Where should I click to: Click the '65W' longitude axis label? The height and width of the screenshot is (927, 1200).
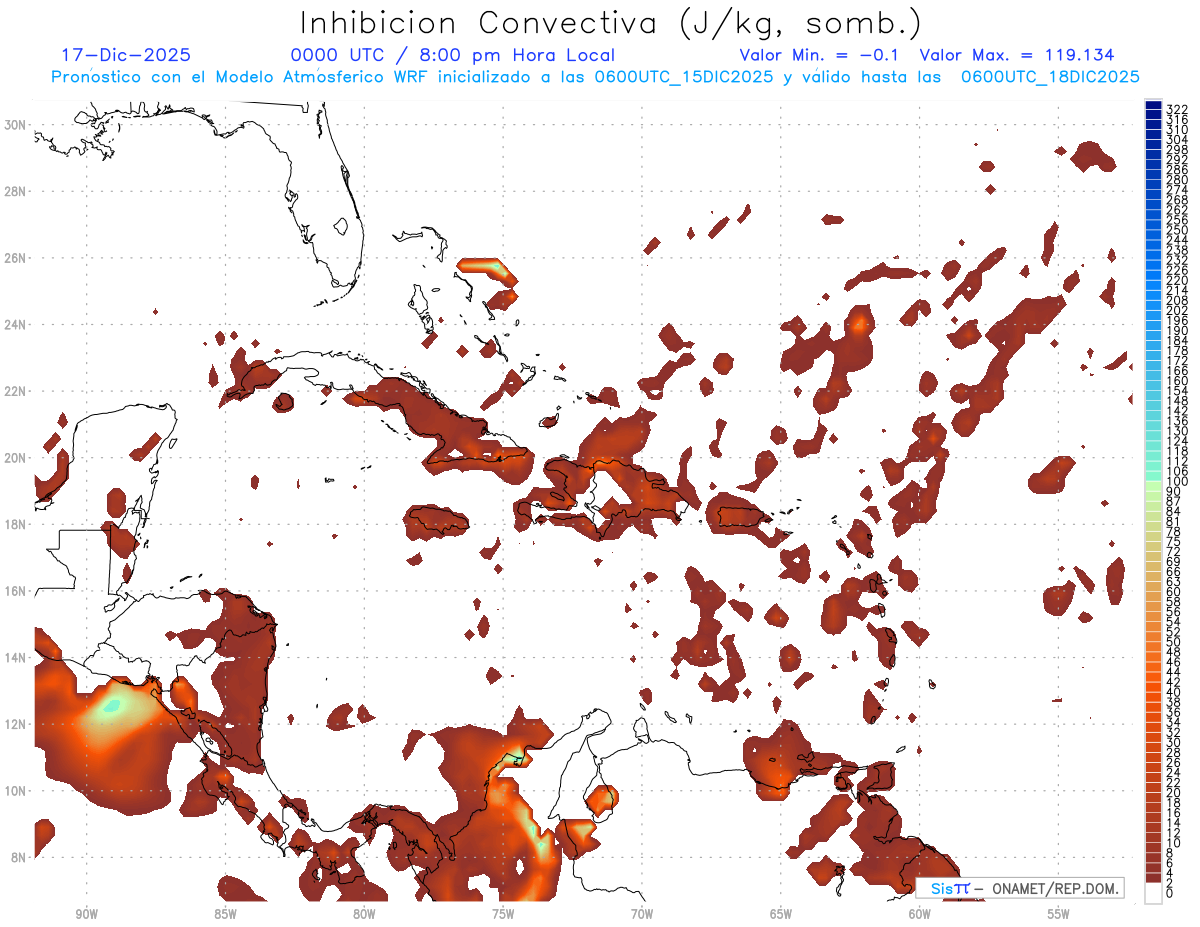pyautogui.click(x=781, y=915)
